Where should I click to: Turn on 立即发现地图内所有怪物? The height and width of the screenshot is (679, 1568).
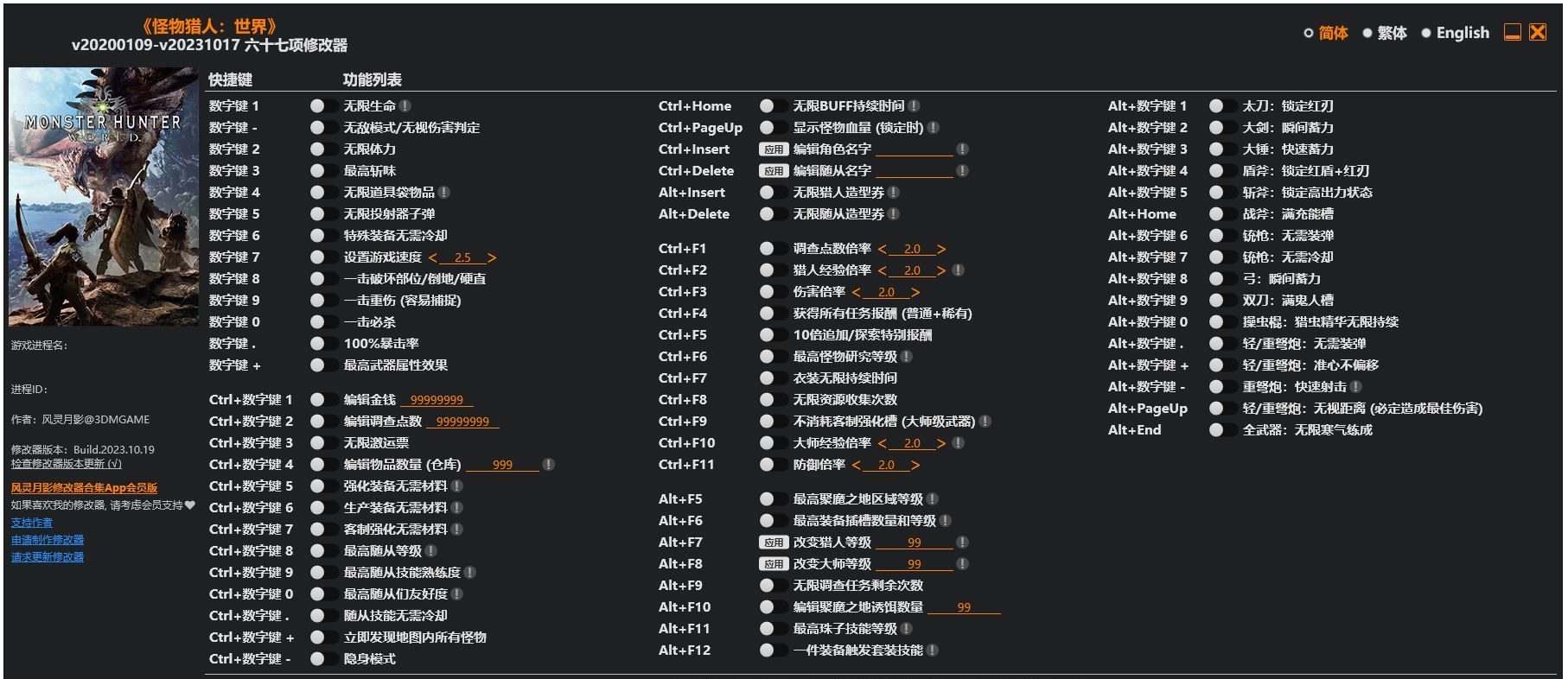point(324,638)
